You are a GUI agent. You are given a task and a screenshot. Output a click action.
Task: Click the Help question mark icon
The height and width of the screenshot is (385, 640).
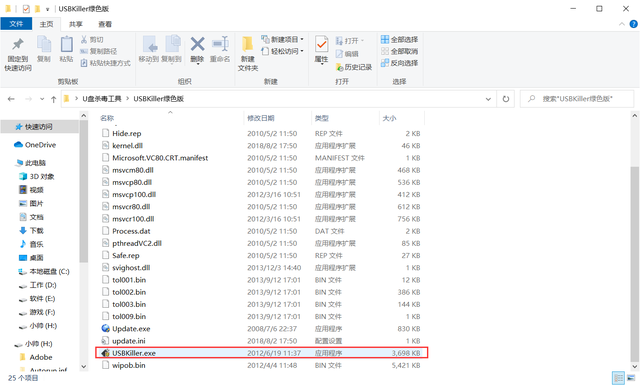pyautogui.click(x=633, y=24)
